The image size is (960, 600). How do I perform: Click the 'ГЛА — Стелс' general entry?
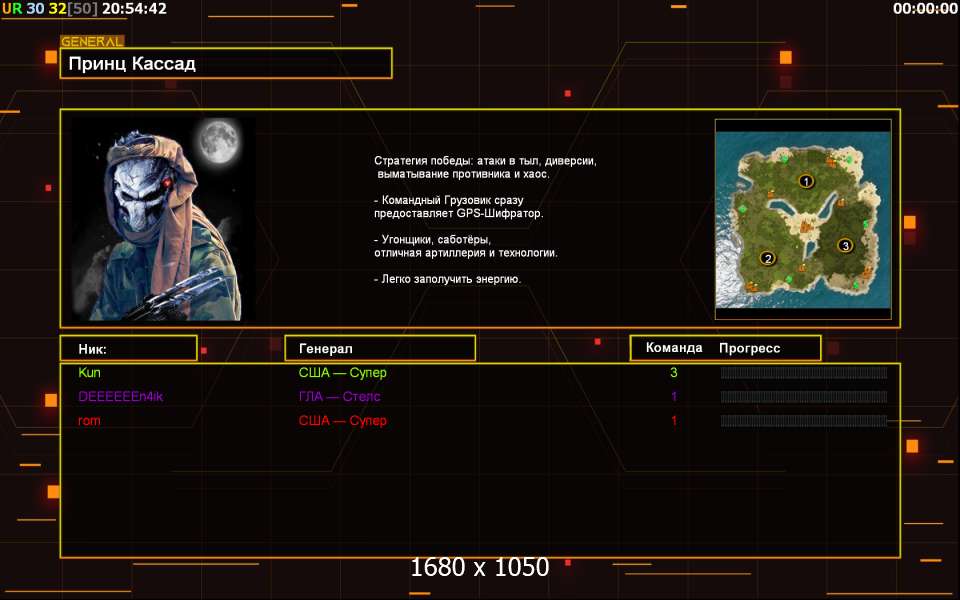point(339,397)
